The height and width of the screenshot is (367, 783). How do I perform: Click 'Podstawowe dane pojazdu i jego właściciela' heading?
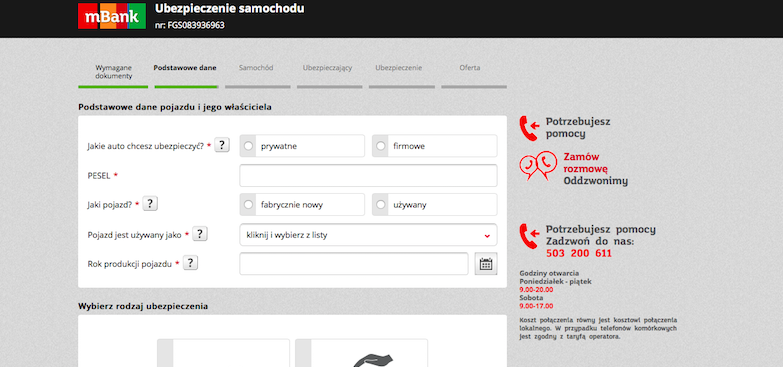pos(175,107)
